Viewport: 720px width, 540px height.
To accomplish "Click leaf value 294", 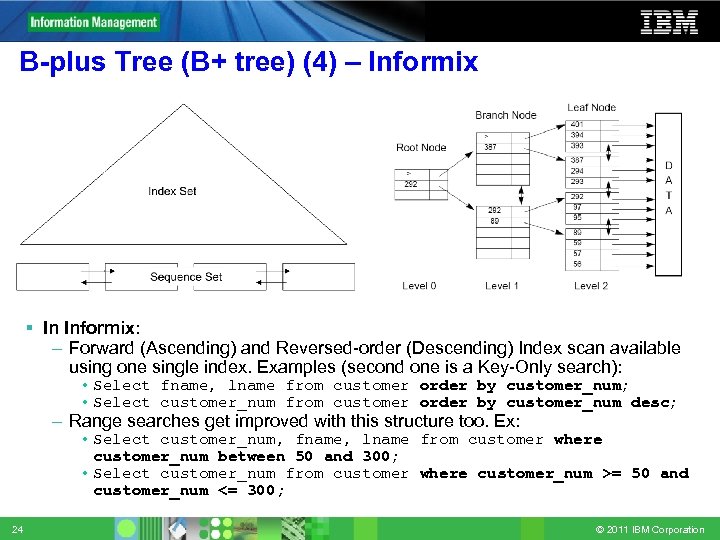I will pos(577,171).
